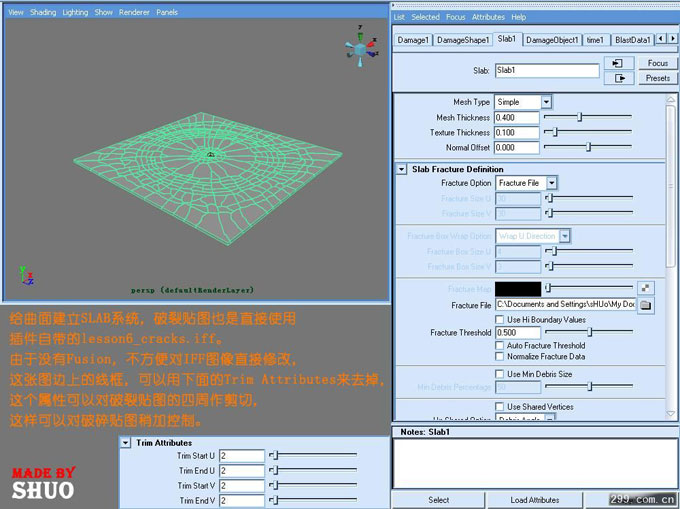The image size is (680, 509).
Task: Click the Mesh Thickness slider handle
Action: (579, 117)
